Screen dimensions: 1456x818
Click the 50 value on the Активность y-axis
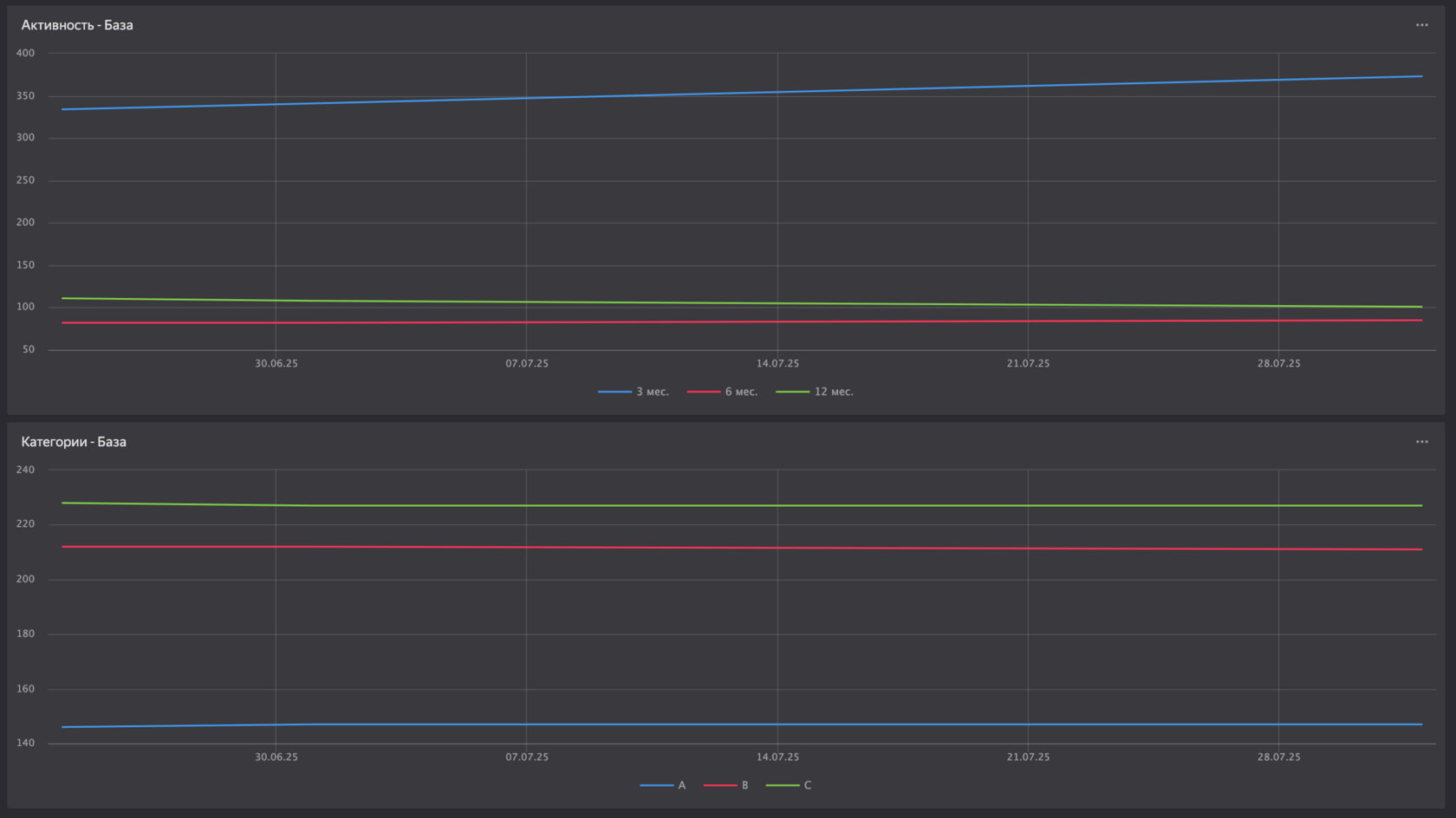[x=29, y=349]
